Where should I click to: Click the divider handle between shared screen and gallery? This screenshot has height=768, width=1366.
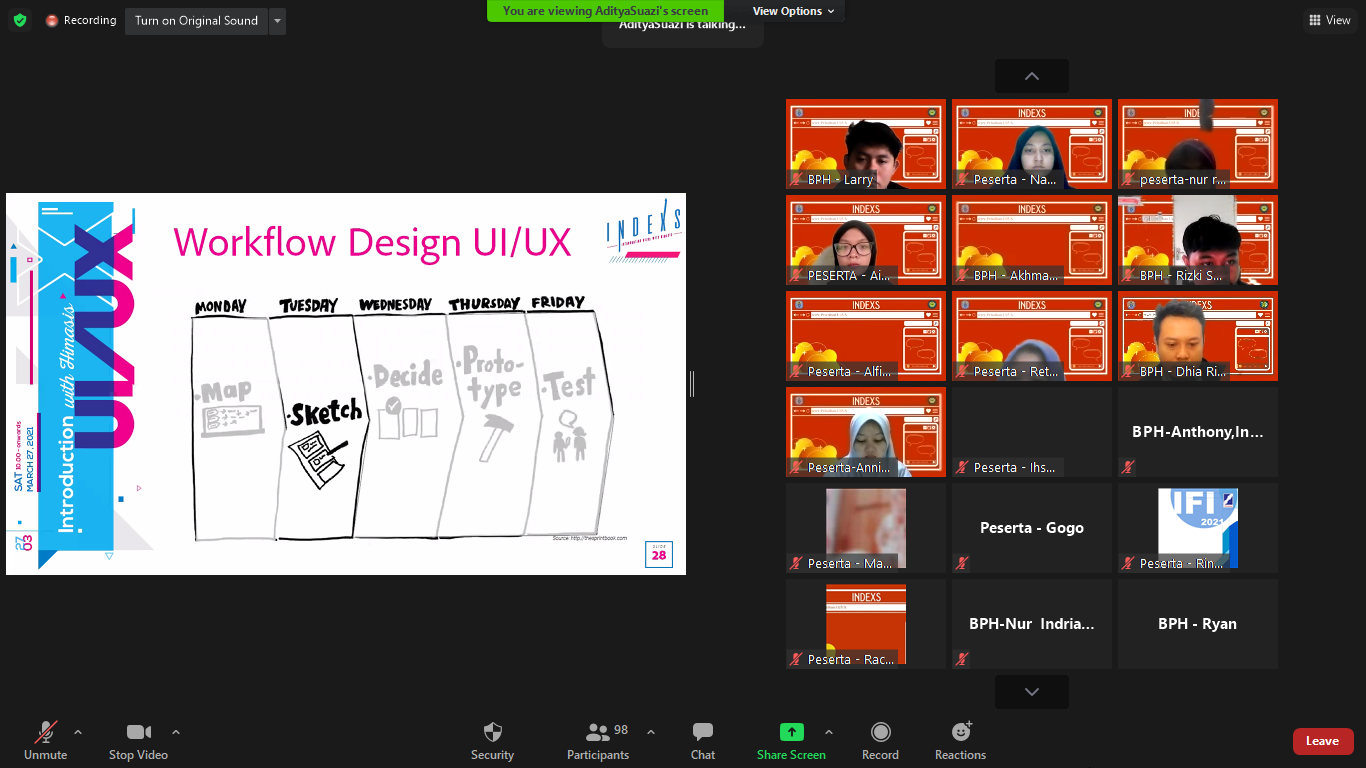(691, 384)
